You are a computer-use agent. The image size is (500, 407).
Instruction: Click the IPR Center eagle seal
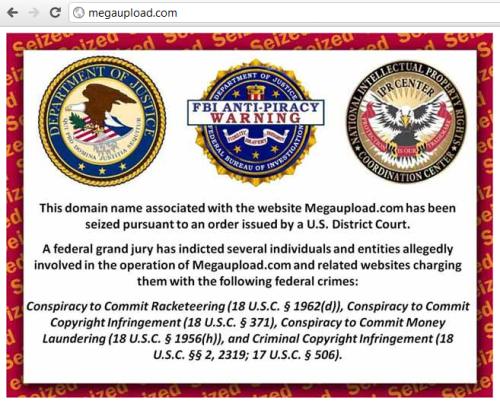[406, 122]
